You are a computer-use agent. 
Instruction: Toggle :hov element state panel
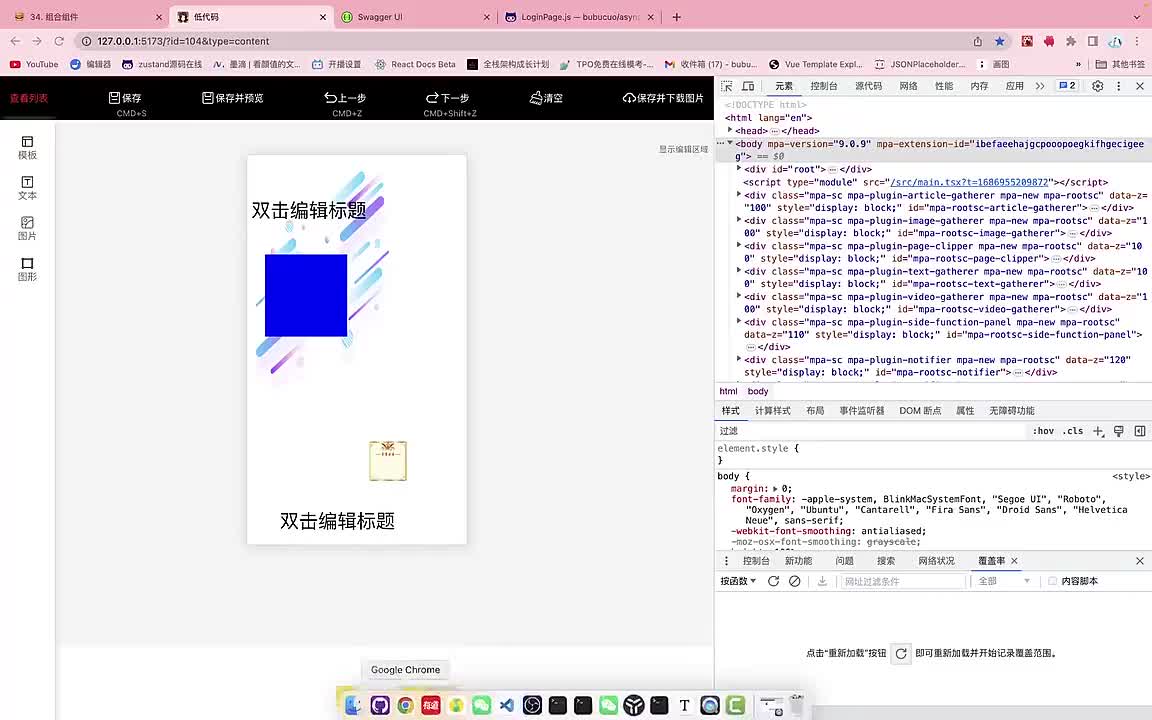[1043, 431]
